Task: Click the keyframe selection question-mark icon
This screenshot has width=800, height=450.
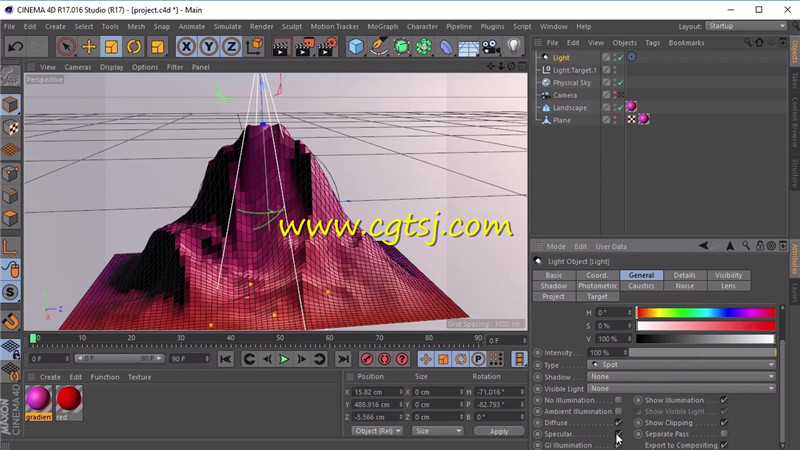Action: pyautogui.click(x=402, y=359)
